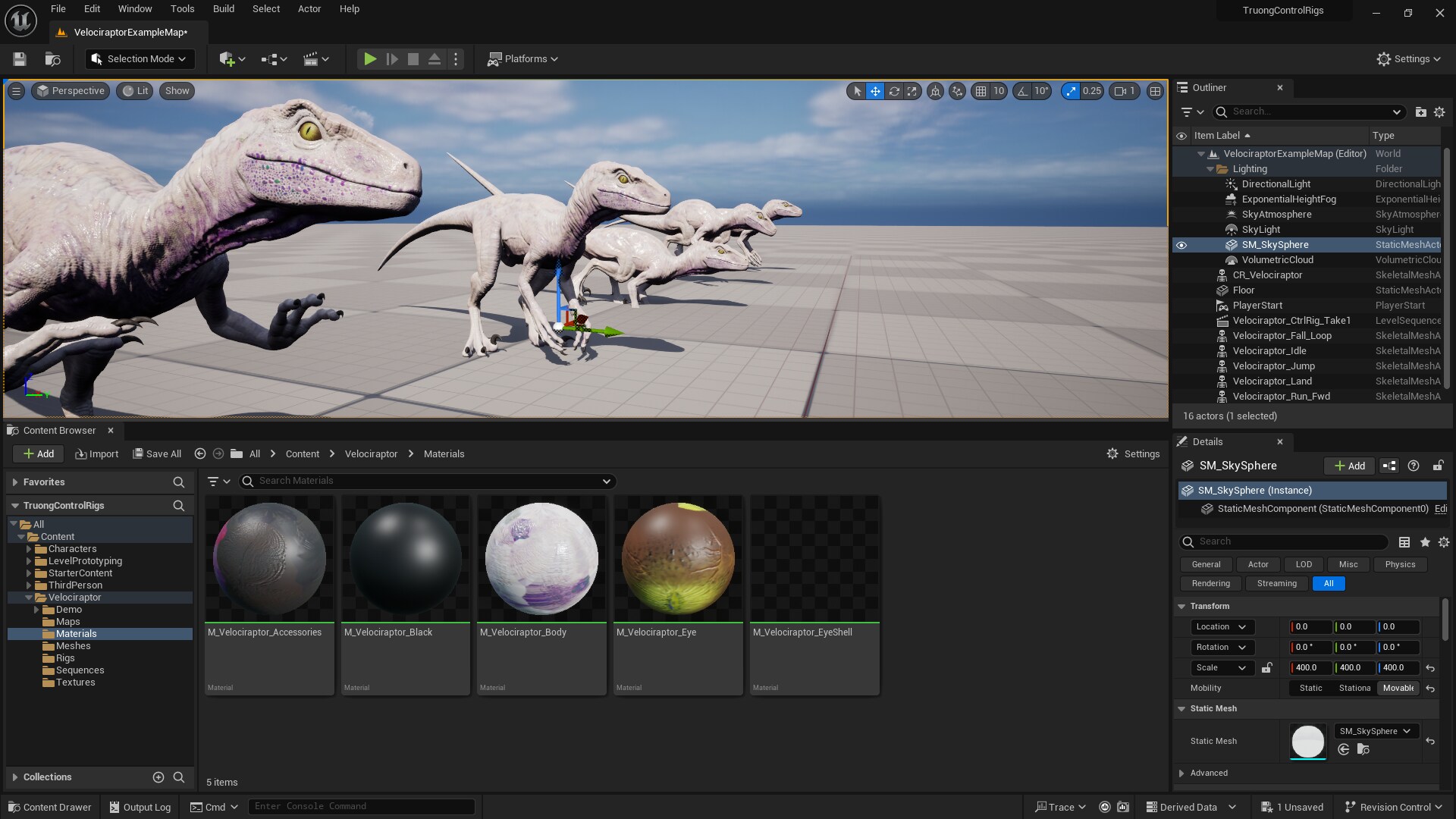The image size is (1456, 819).
Task: Click the Import button in Content Browser
Action: pyautogui.click(x=97, y=453)
